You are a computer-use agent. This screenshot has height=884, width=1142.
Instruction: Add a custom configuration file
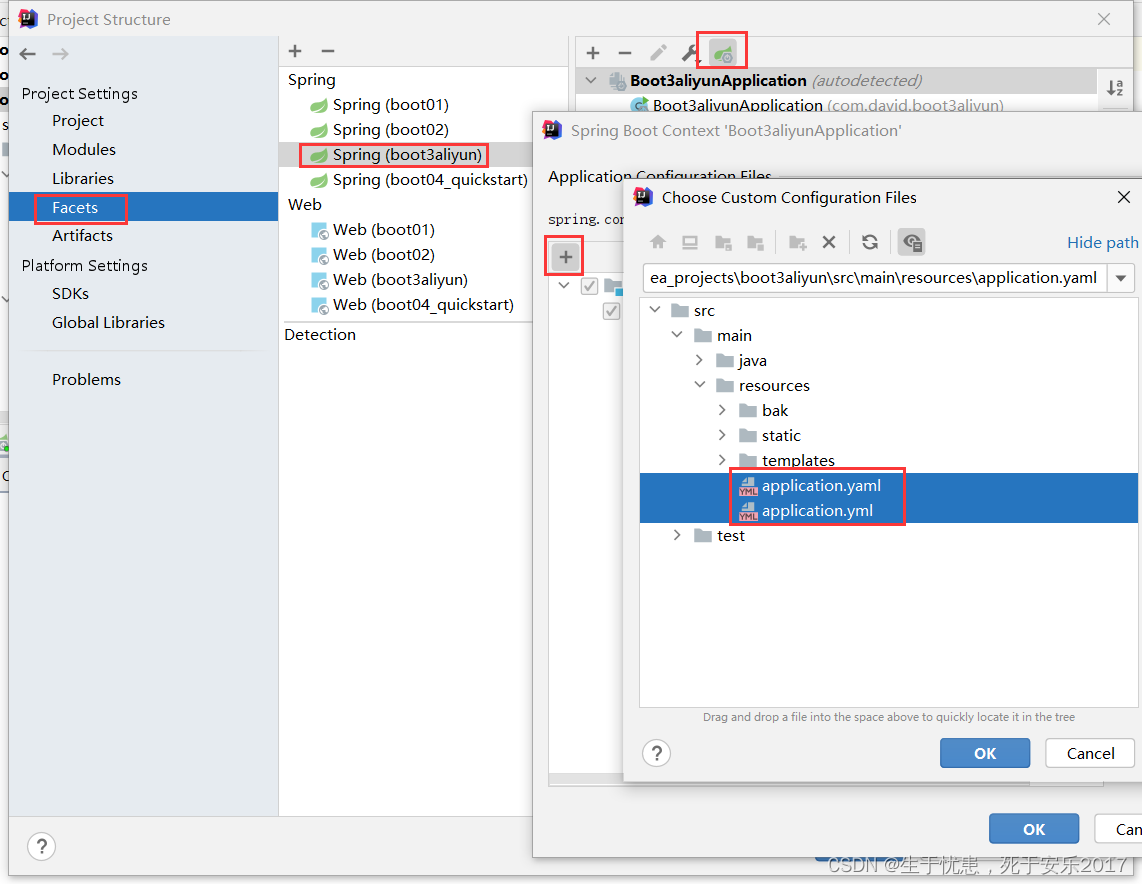(x=566, y=256)
